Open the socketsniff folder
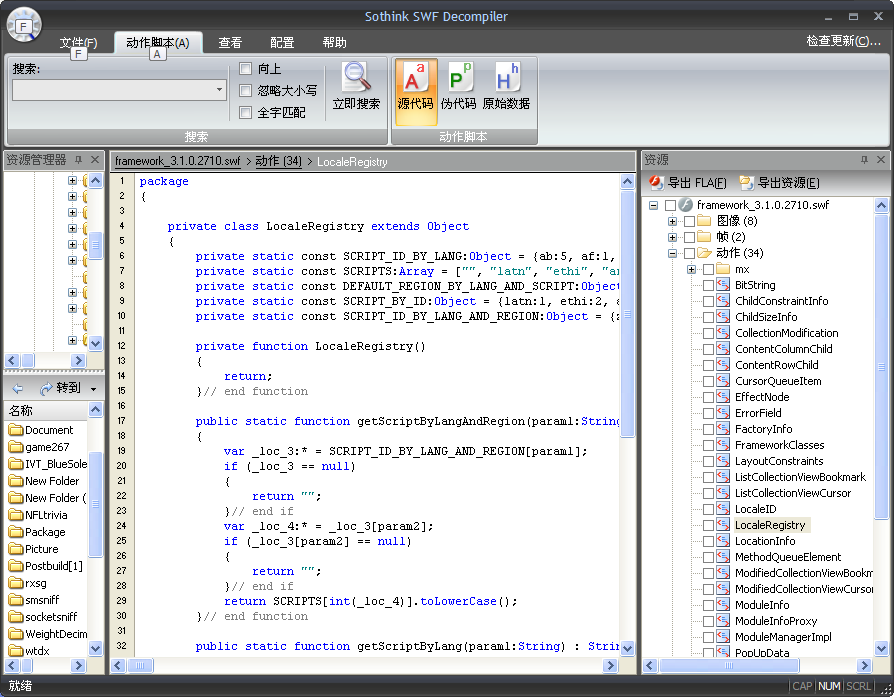This screenshot has width=894, height=697. pos(43,617)
